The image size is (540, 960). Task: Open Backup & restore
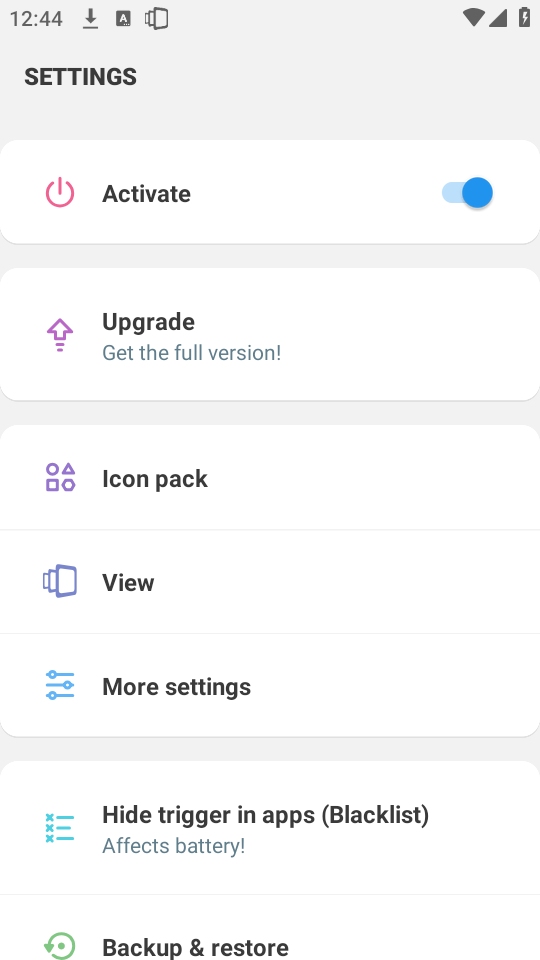click(x=270, y=928)
